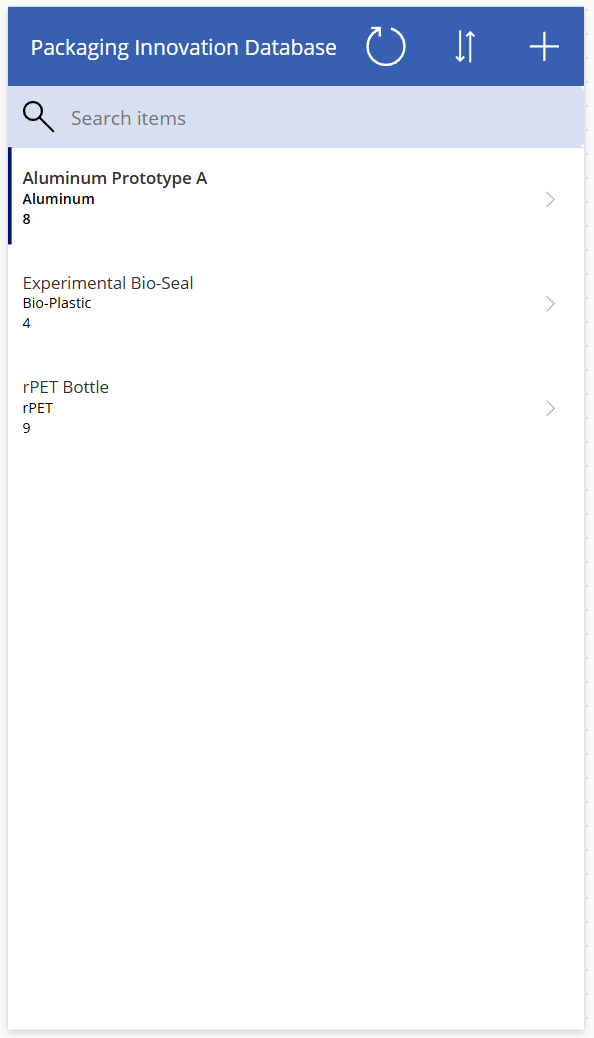Expand the Experimental Bio-Seal details arrow
The height and width of the screenshot is (1038, 594).
pyautogui.click(x=550, y=303)
